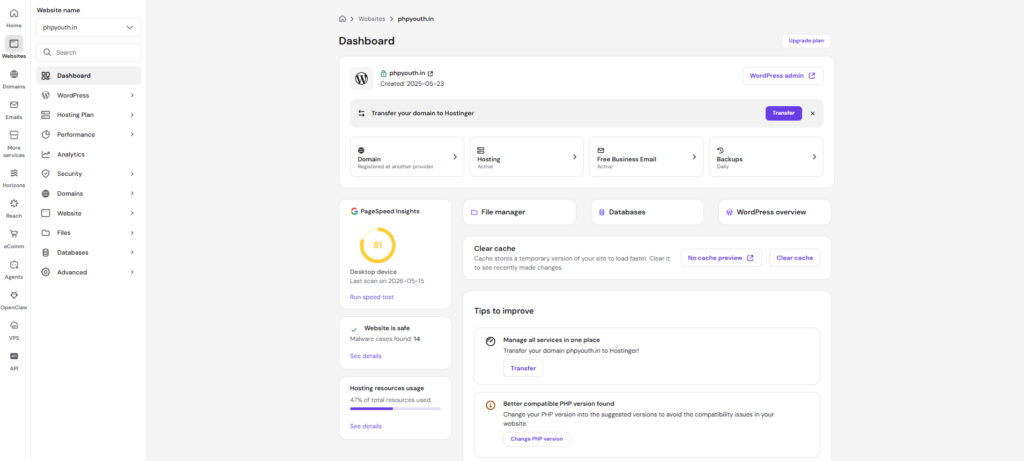Click No cache preview button
Screen dimensions: 1024x461
click(x=721, y=258)
